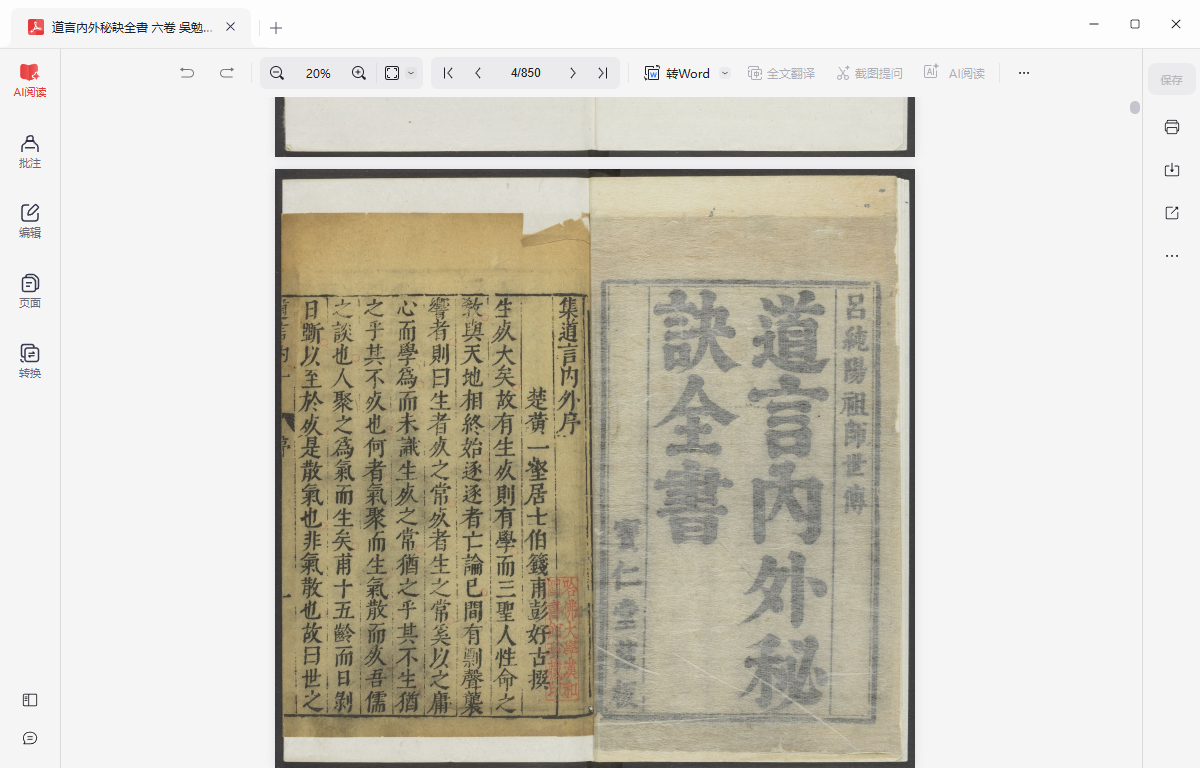Click the AI阅读 toolbar button
The image size is (1200, 768).
[954, 73]
